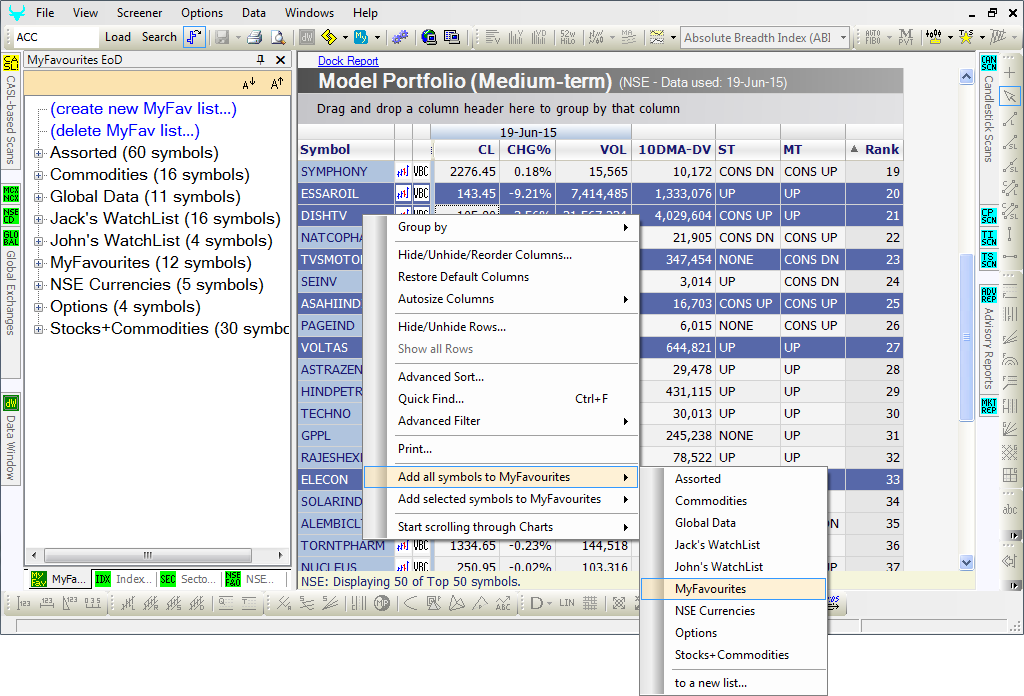Screen dimensions: 1024x696
Task: Click the 52w HiLo toolbar icon
Action: 568,37
